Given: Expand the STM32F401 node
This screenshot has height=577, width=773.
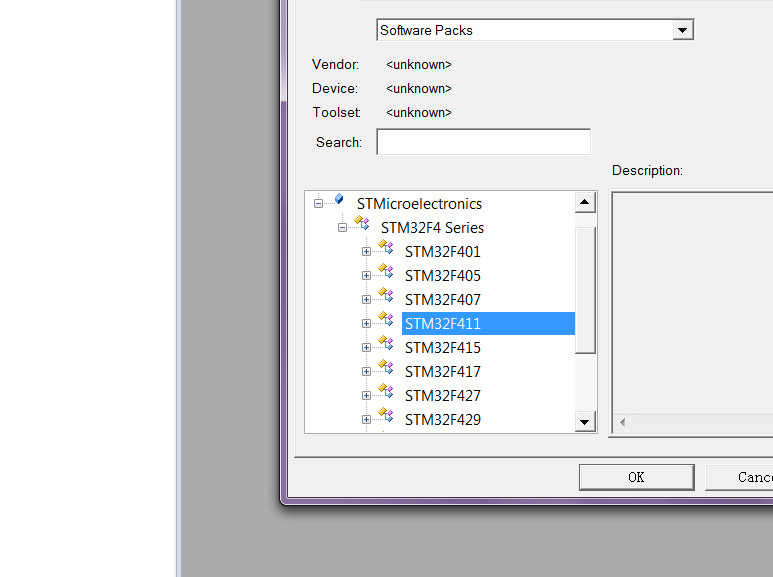Looking at the screenshot, I should click(366, 252).
